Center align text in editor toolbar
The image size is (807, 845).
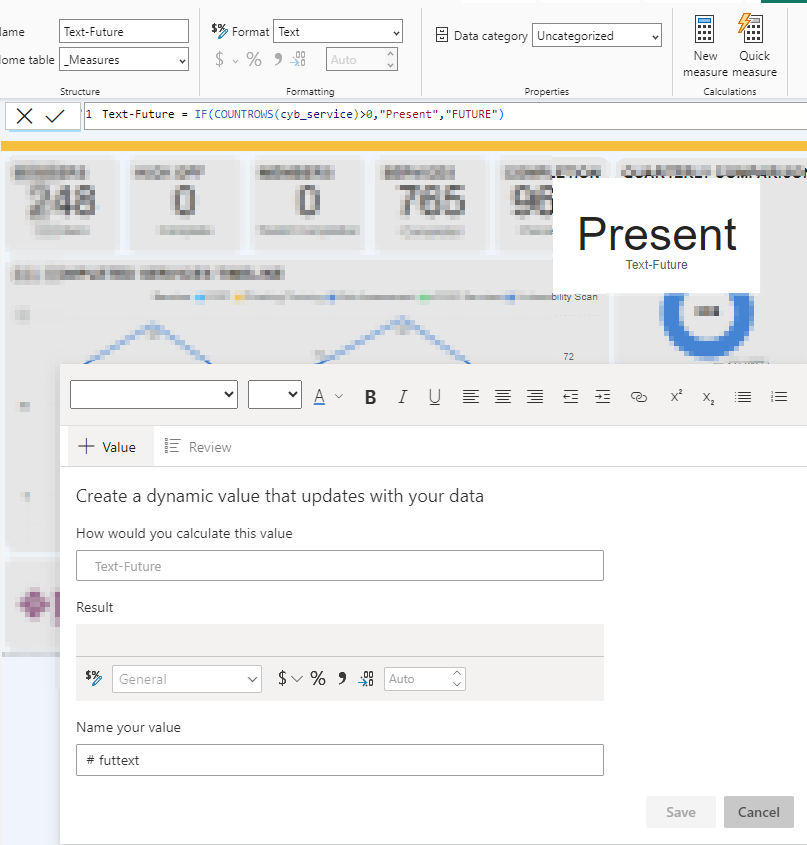(x=503, y=397)
